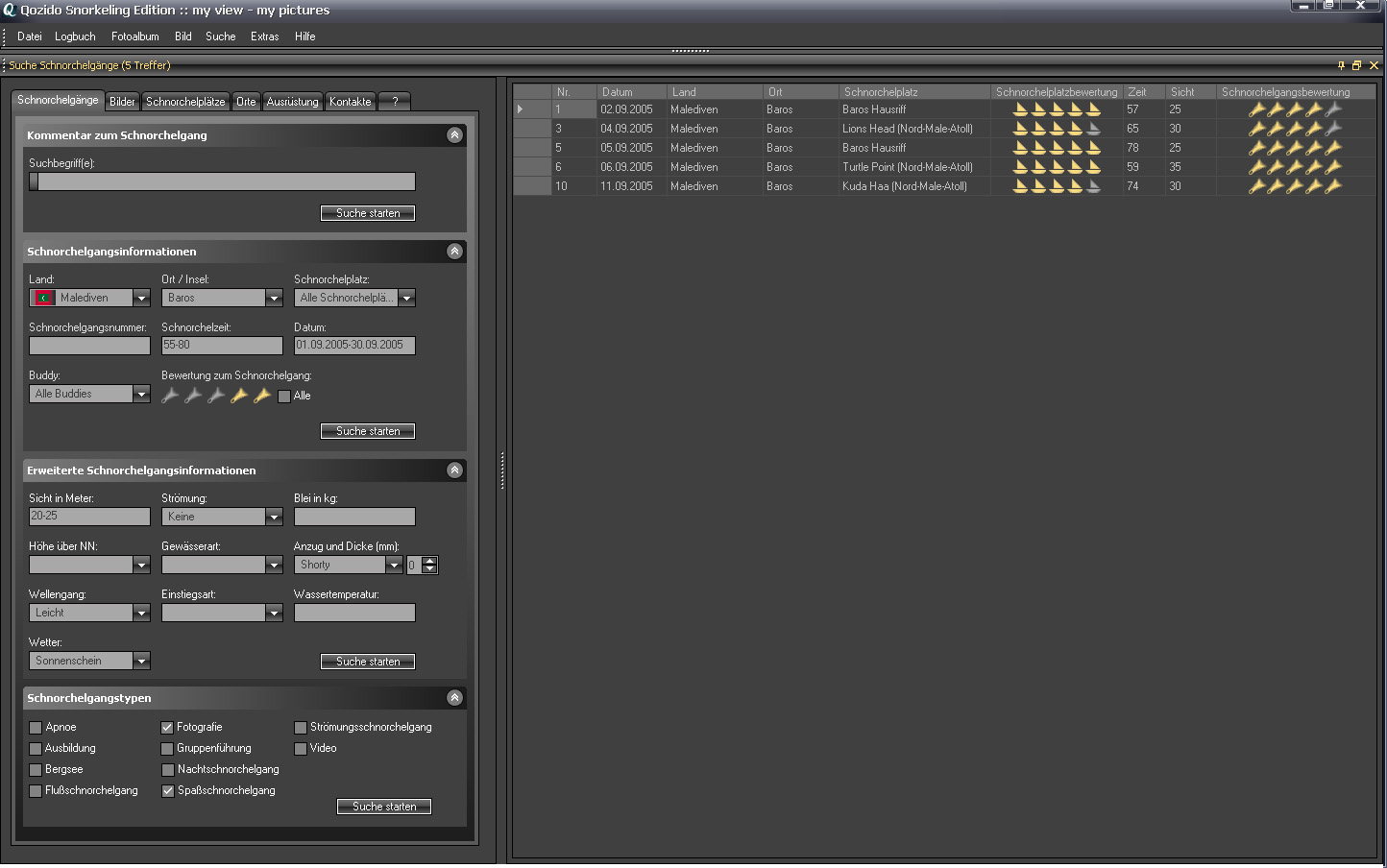
Task: Click Suche starten in Schnorchelgangstypen section
Action: point(384,807)
